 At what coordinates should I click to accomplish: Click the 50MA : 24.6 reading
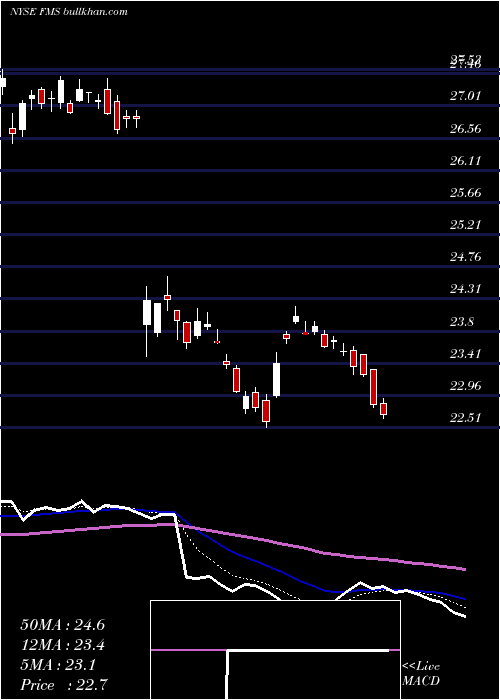coord(62,625)
